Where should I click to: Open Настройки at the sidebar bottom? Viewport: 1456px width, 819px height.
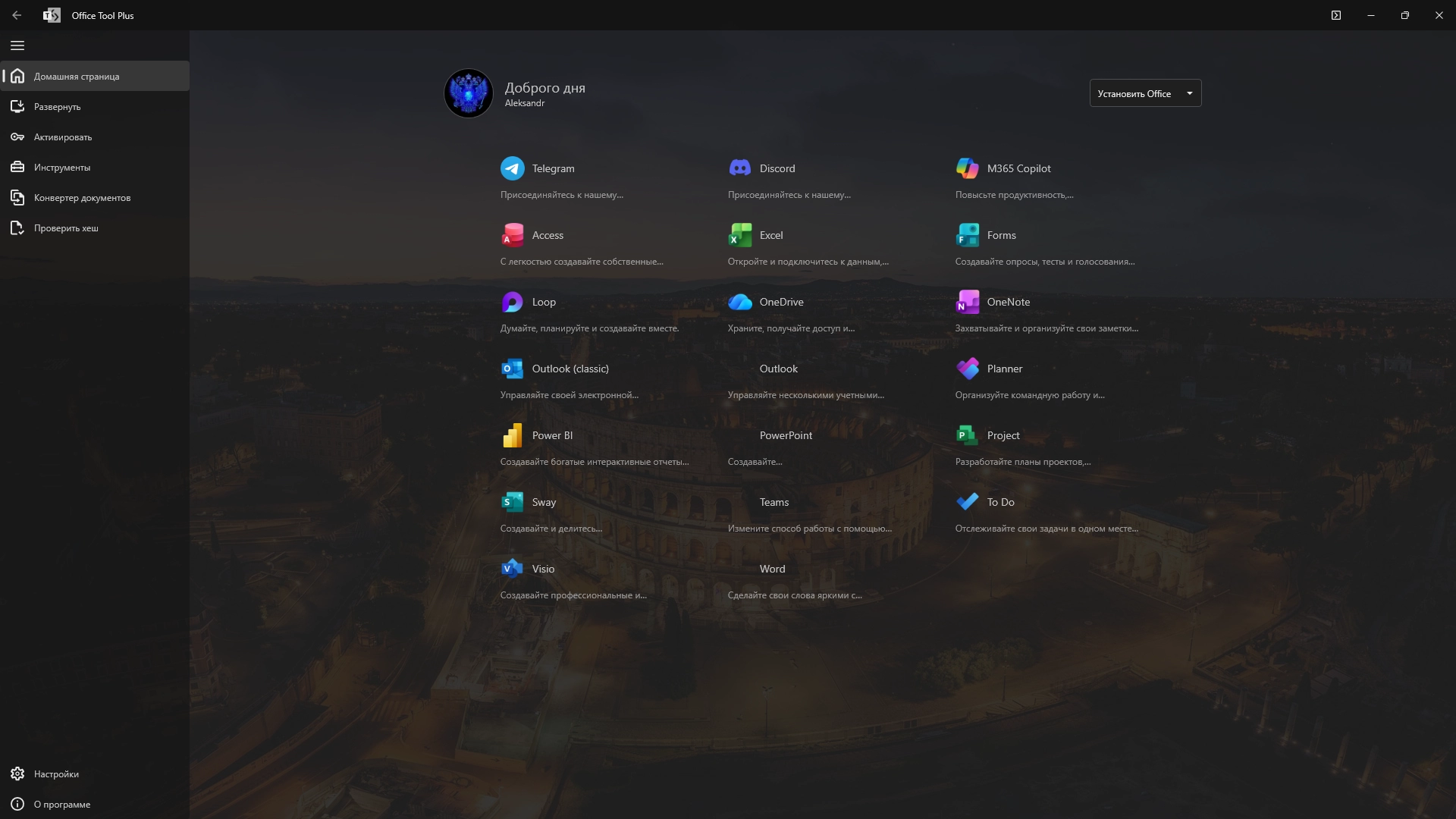pos(56,774)
